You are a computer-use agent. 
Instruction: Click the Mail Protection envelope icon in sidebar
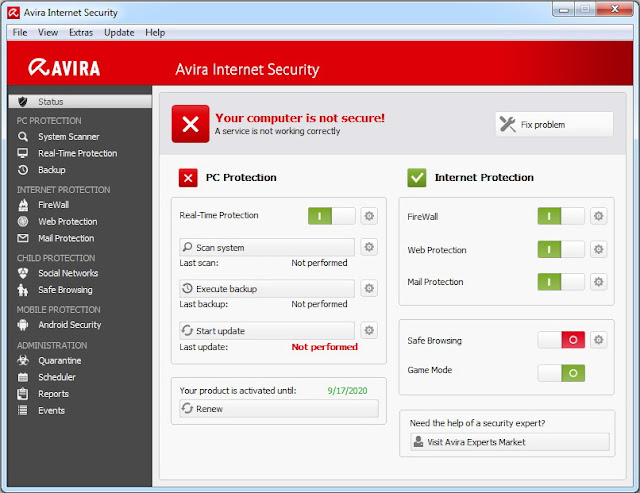[23, 238]
